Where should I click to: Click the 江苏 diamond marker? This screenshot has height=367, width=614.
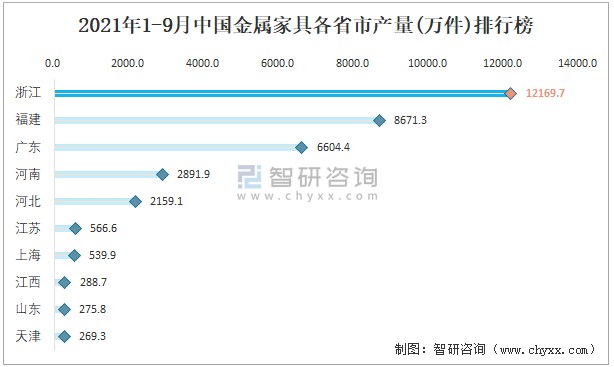coord(76,228)
